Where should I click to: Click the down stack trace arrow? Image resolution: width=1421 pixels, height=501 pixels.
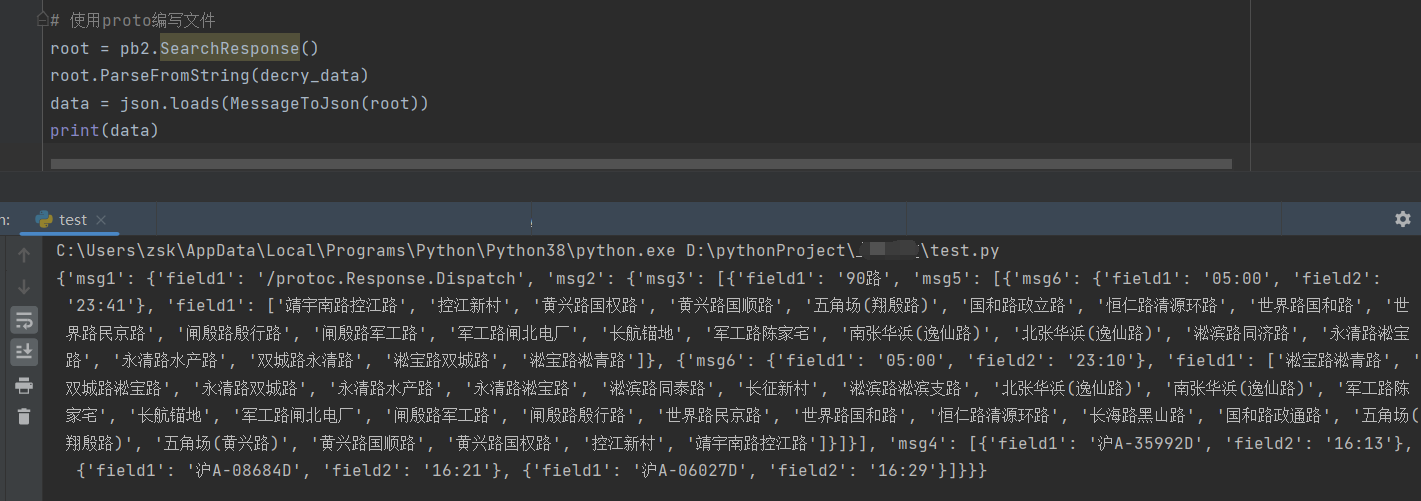24,287
